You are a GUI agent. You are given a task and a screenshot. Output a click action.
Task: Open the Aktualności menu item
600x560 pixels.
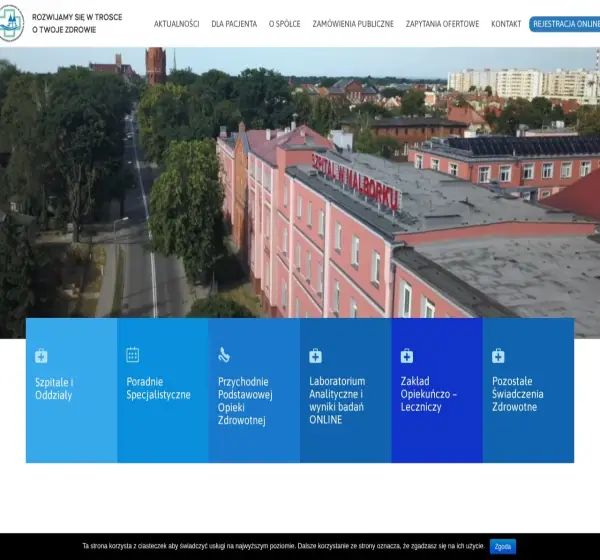176,24
